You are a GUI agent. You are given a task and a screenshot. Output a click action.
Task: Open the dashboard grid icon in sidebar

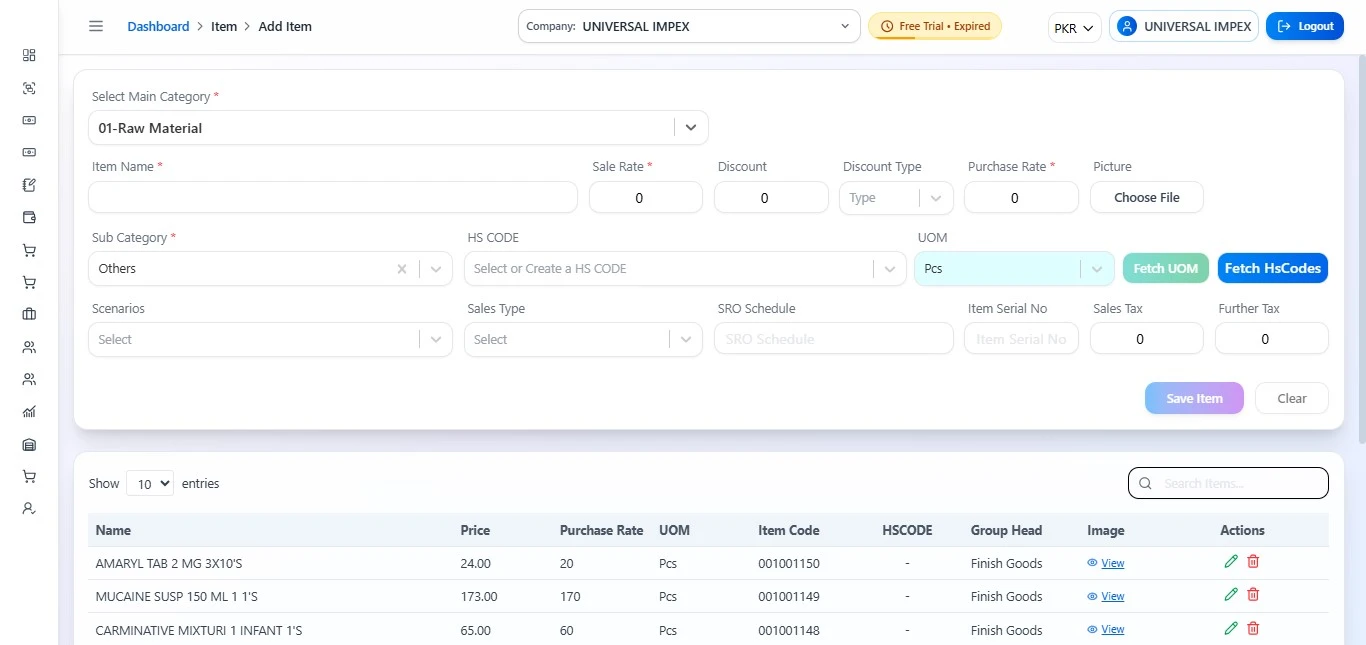tap(29, 55)
